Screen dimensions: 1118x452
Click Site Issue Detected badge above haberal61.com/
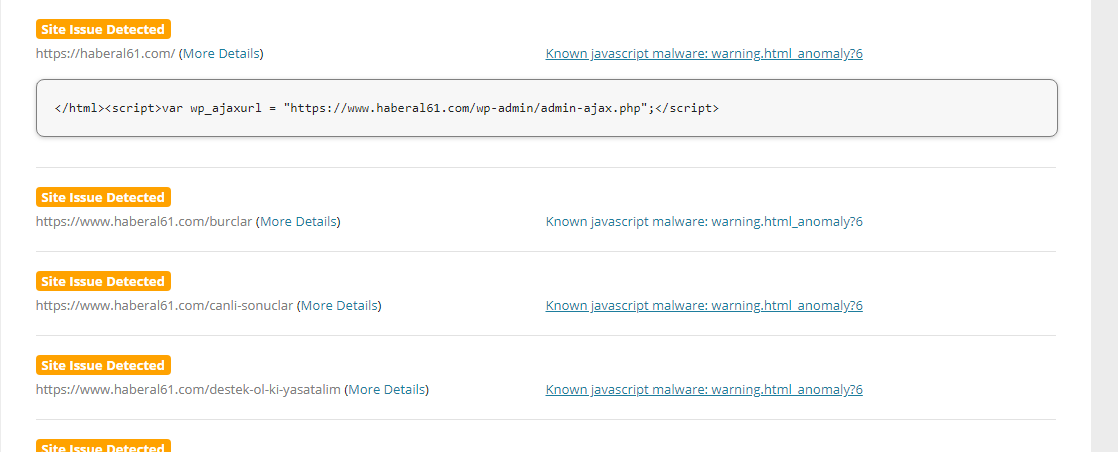(x=103, y=29)
